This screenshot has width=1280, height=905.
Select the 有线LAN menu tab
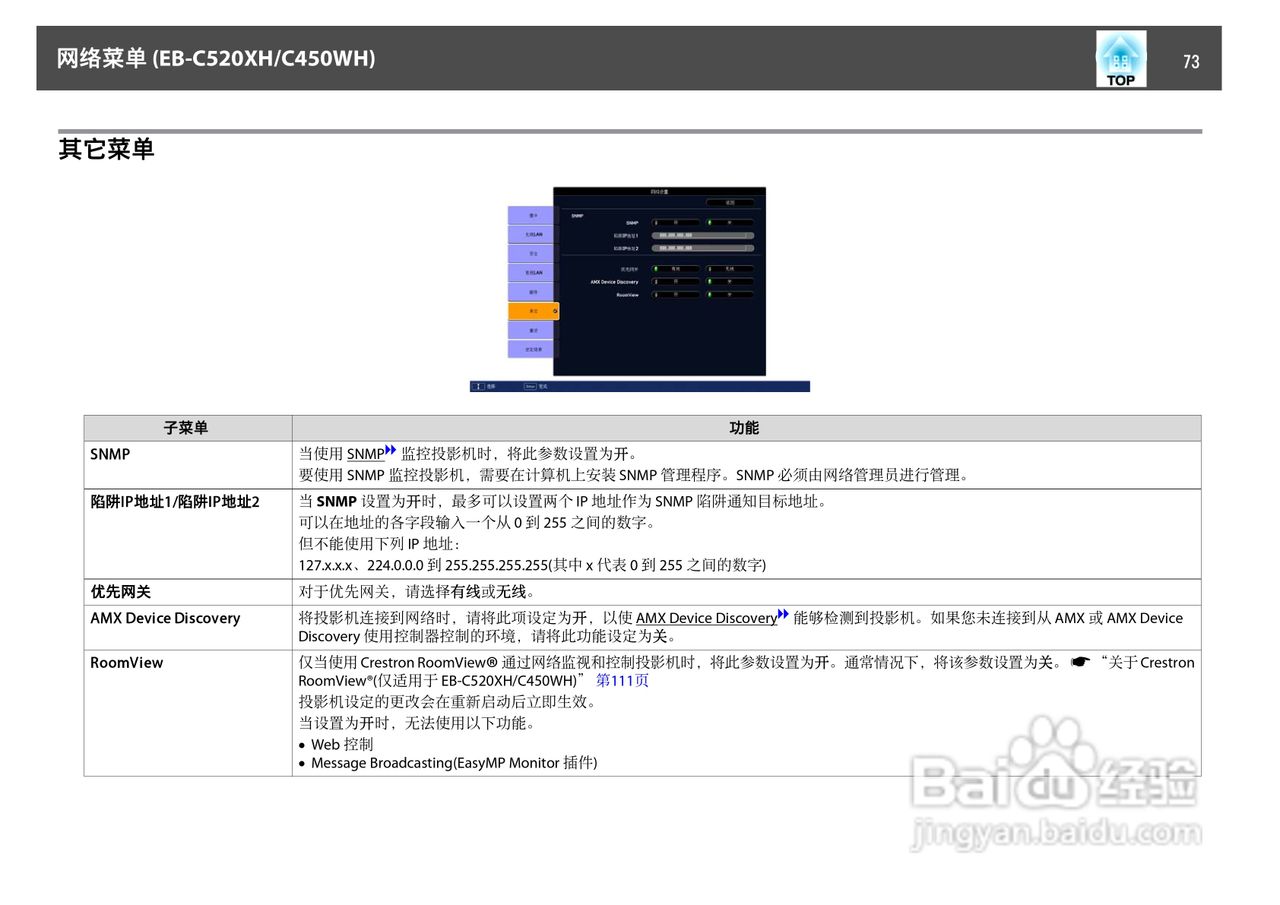coord(530,272)
